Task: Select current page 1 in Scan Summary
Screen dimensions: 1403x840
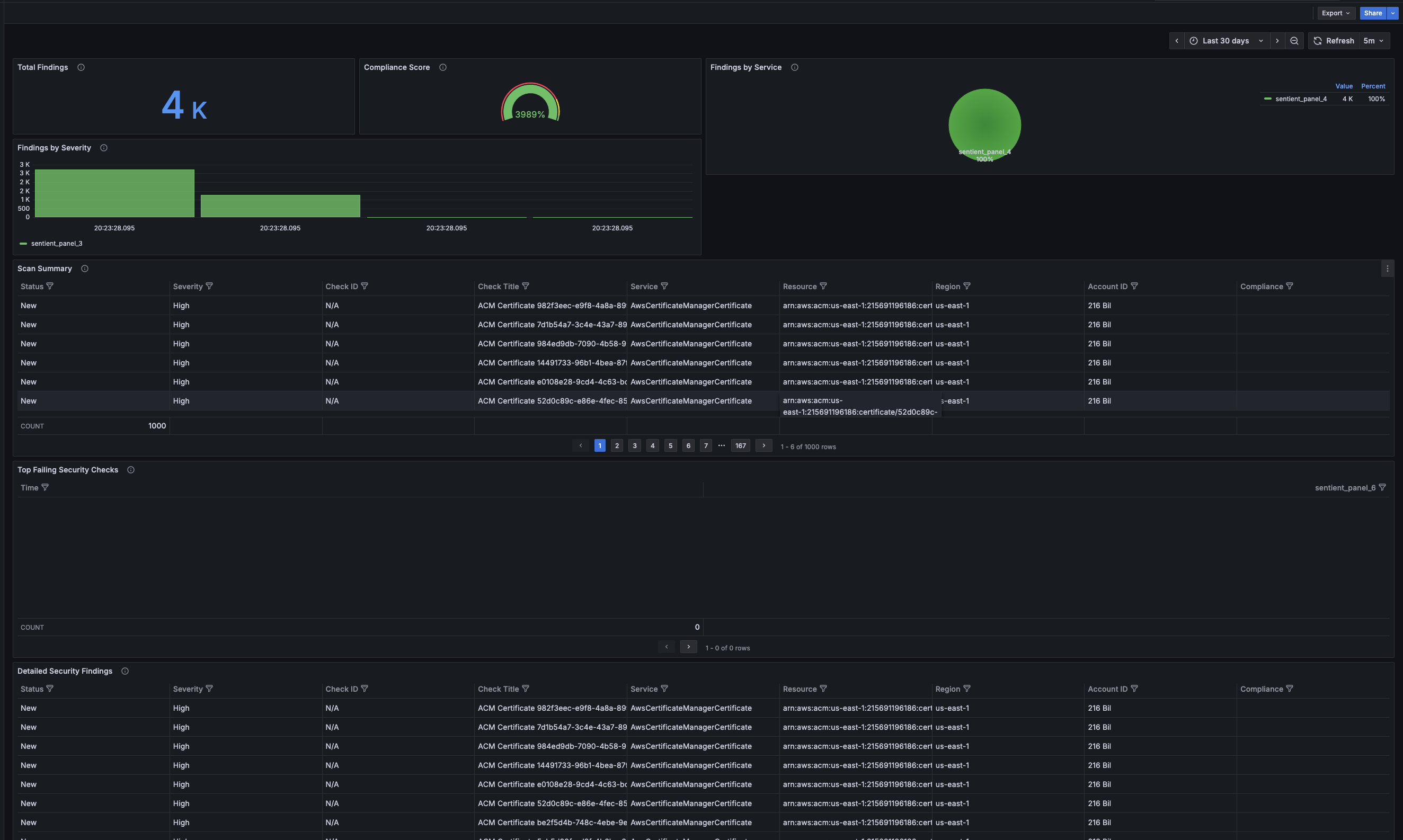Action: [600, 445]
